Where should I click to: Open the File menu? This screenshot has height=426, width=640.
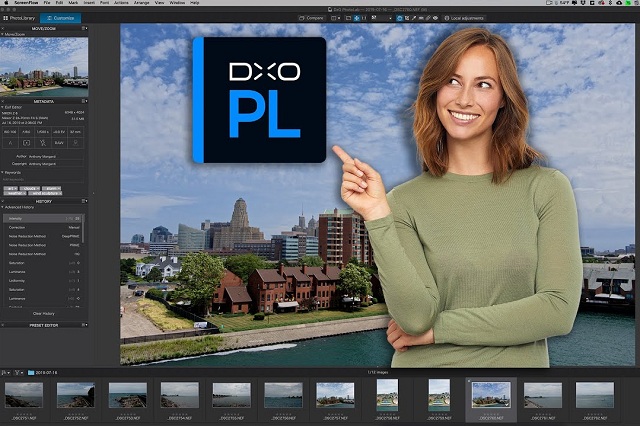click(x=47, y=2)
